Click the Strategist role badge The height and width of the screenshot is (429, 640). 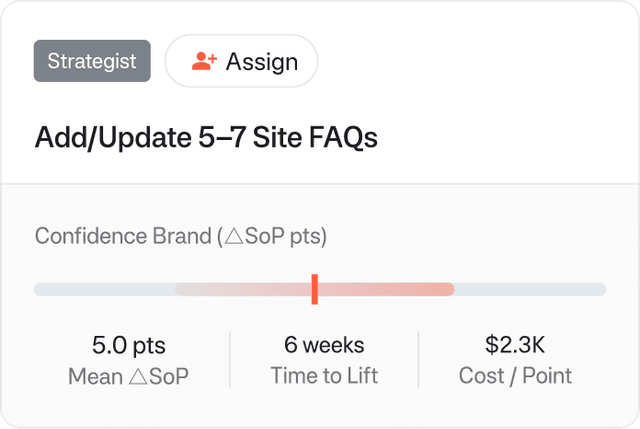click(92, 61)
